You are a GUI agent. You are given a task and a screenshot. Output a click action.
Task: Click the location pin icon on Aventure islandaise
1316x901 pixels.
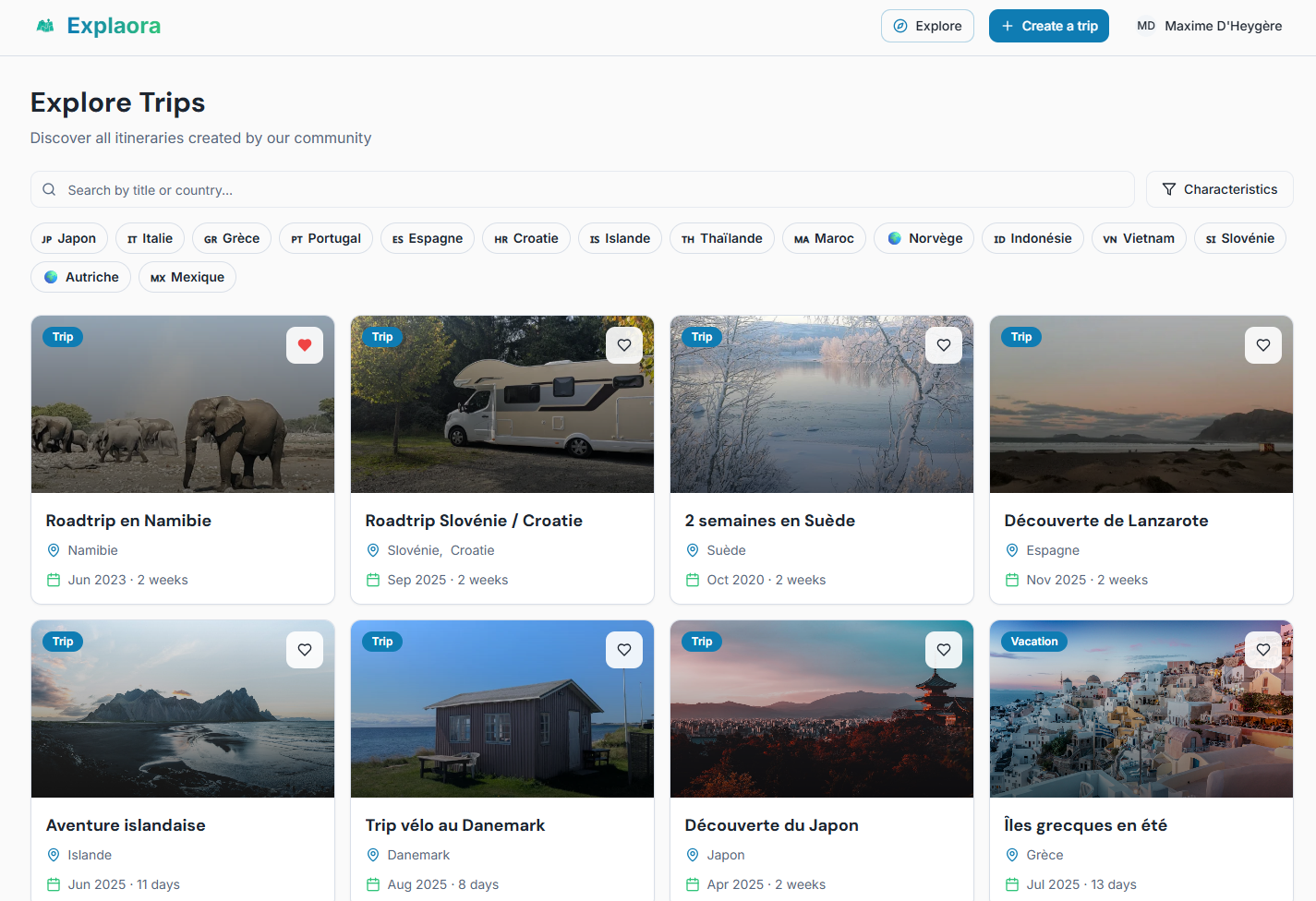pyautogui.click(x=55, y=855)
